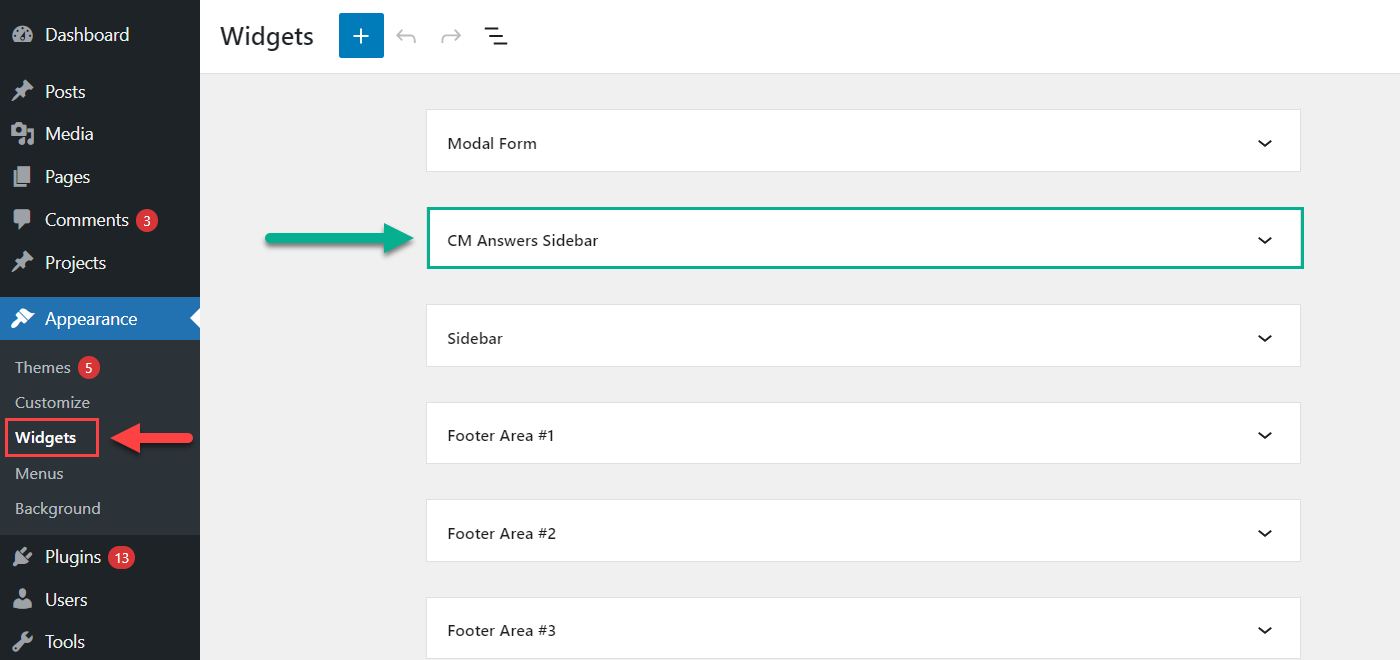Expand the Modal Form widget area chevron
The height and width of the screenshot is (660, 1400).
(x=1265, y=143)
